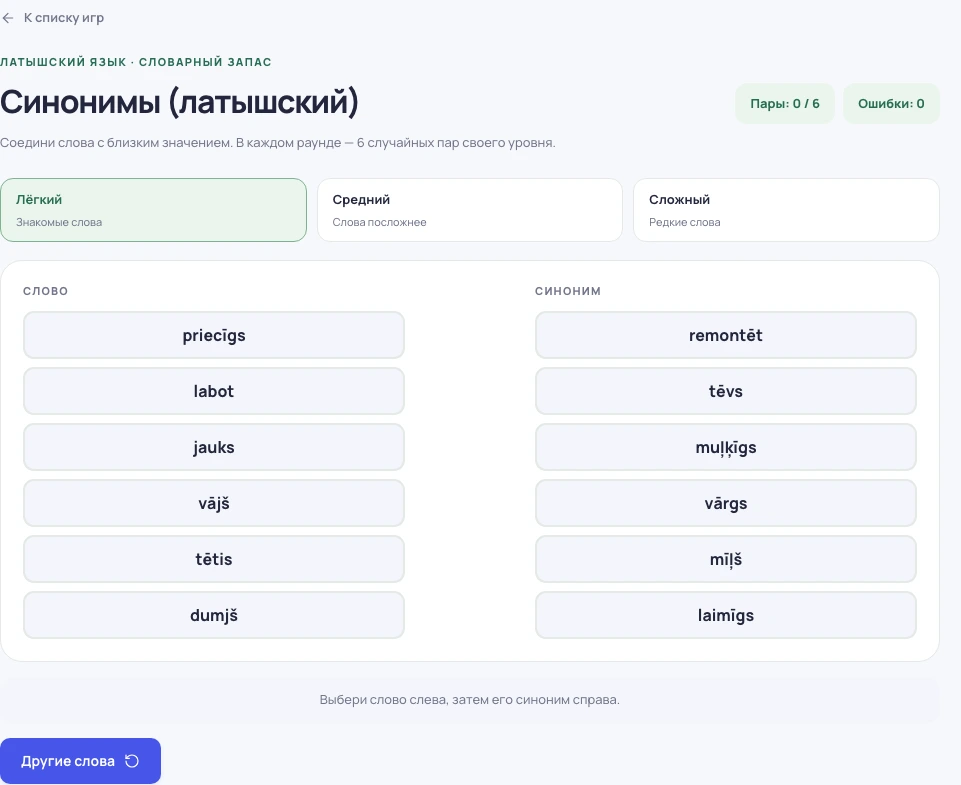Click the word 'tētis'
The height and width of the screenshot is (785, 961).
[214, 559]
